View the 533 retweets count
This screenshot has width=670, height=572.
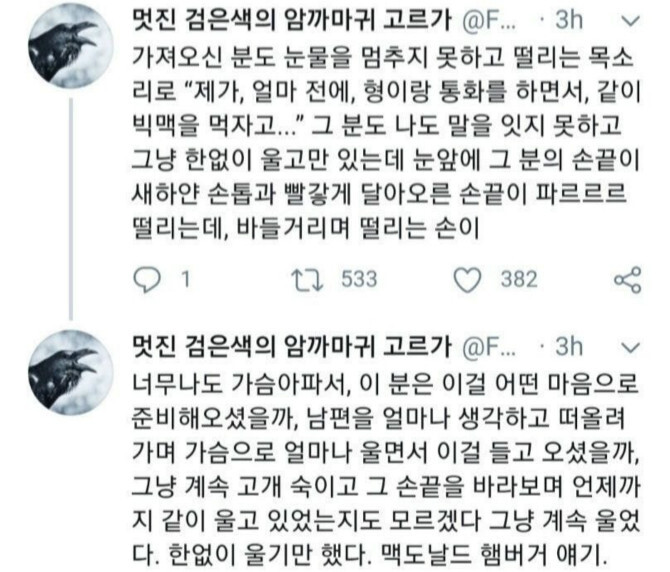[359, 279]
